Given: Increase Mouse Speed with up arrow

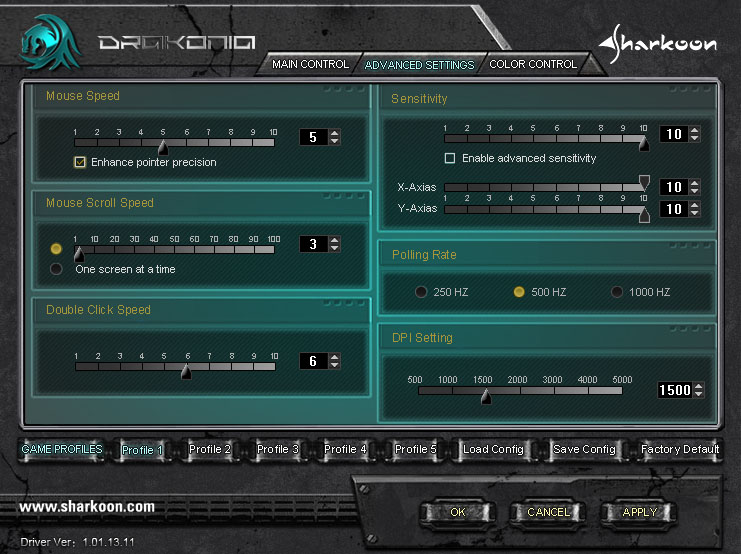Looking at the screenshot, I should [x=335, y=133].
